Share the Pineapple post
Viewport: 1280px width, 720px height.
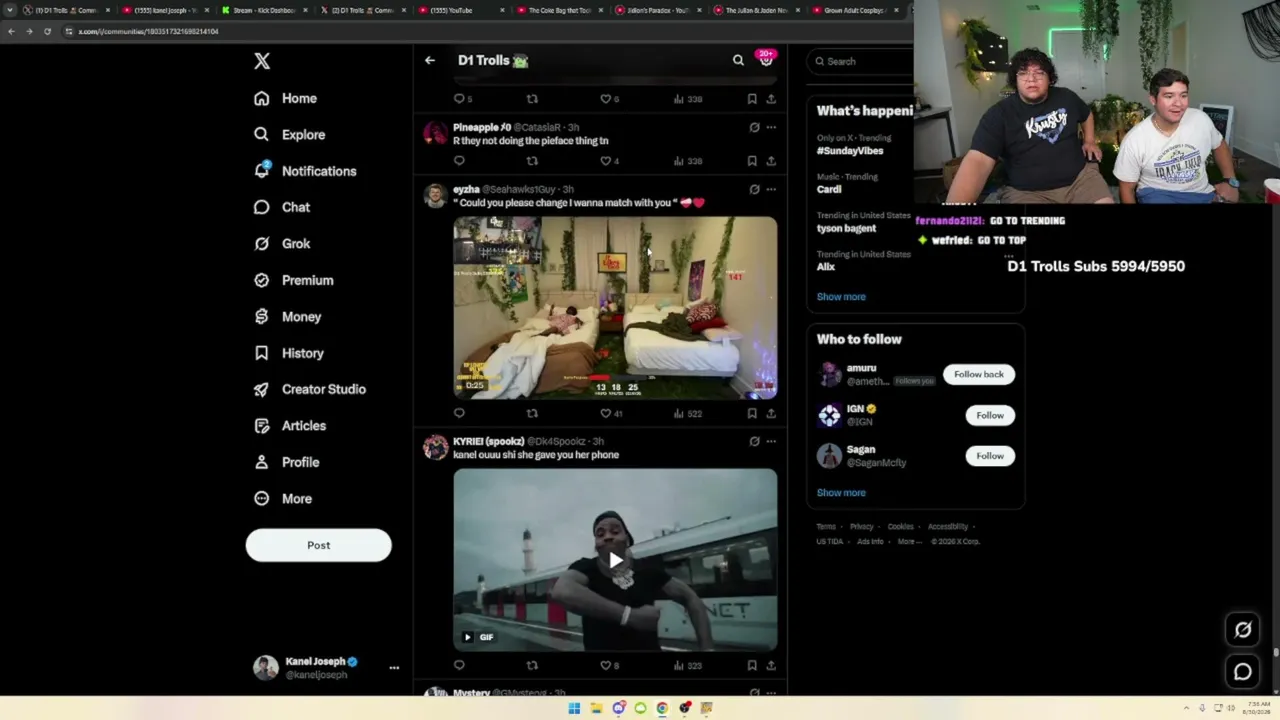pyautogui.click(x=771, y=160)
